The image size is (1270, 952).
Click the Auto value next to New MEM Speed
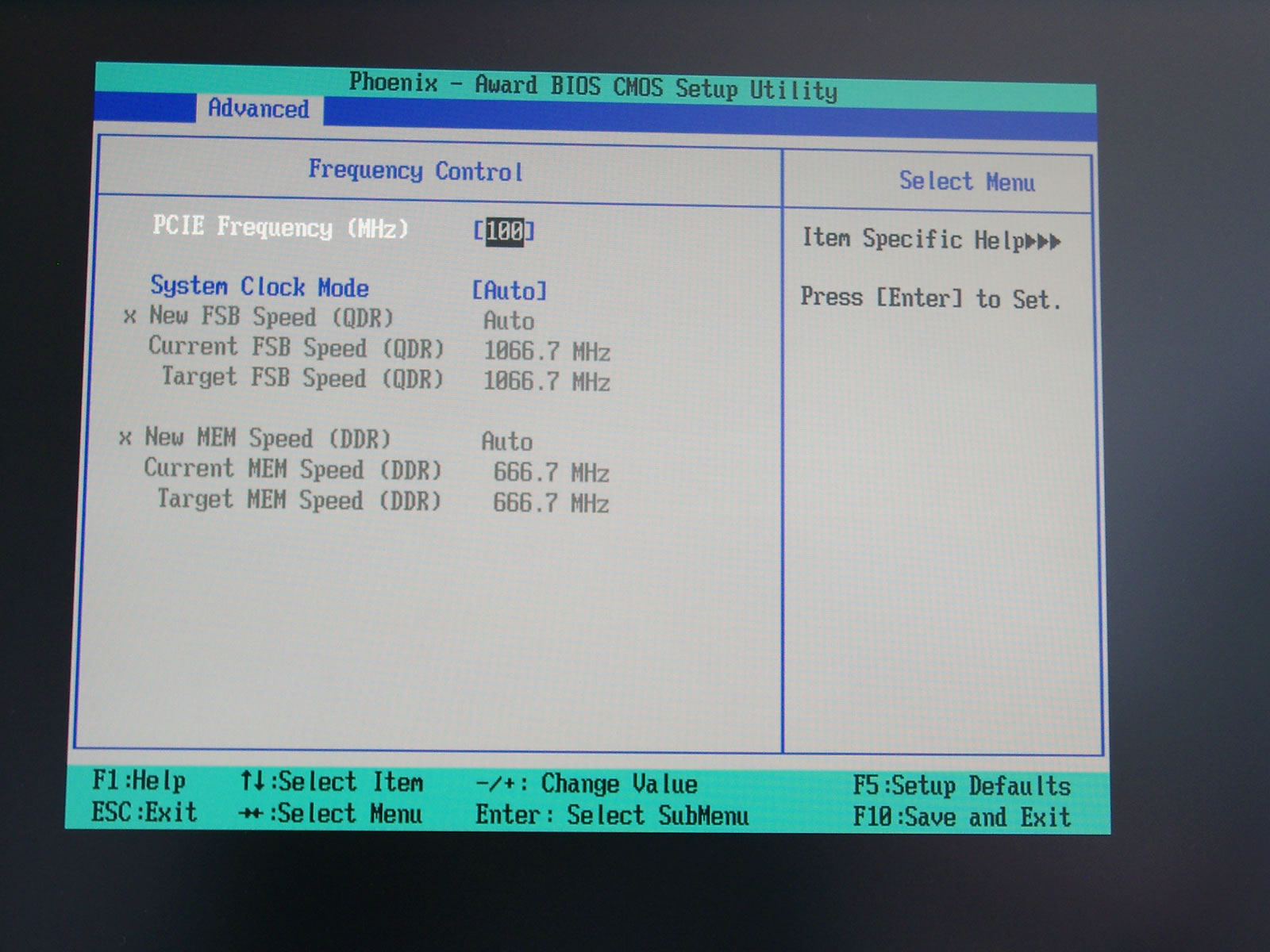(x=507, y=442)
